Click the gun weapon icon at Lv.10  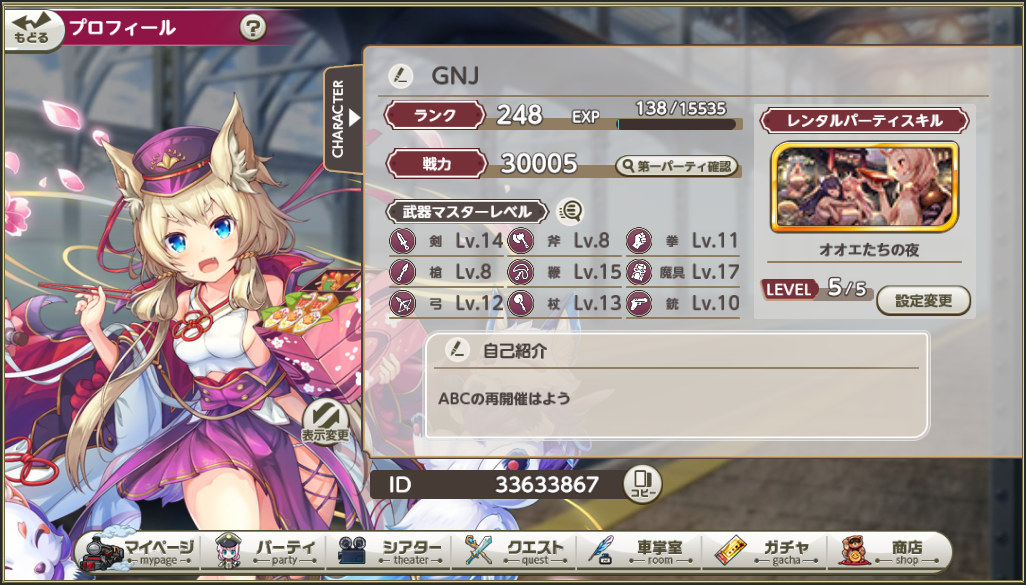(x=639, y=304)
